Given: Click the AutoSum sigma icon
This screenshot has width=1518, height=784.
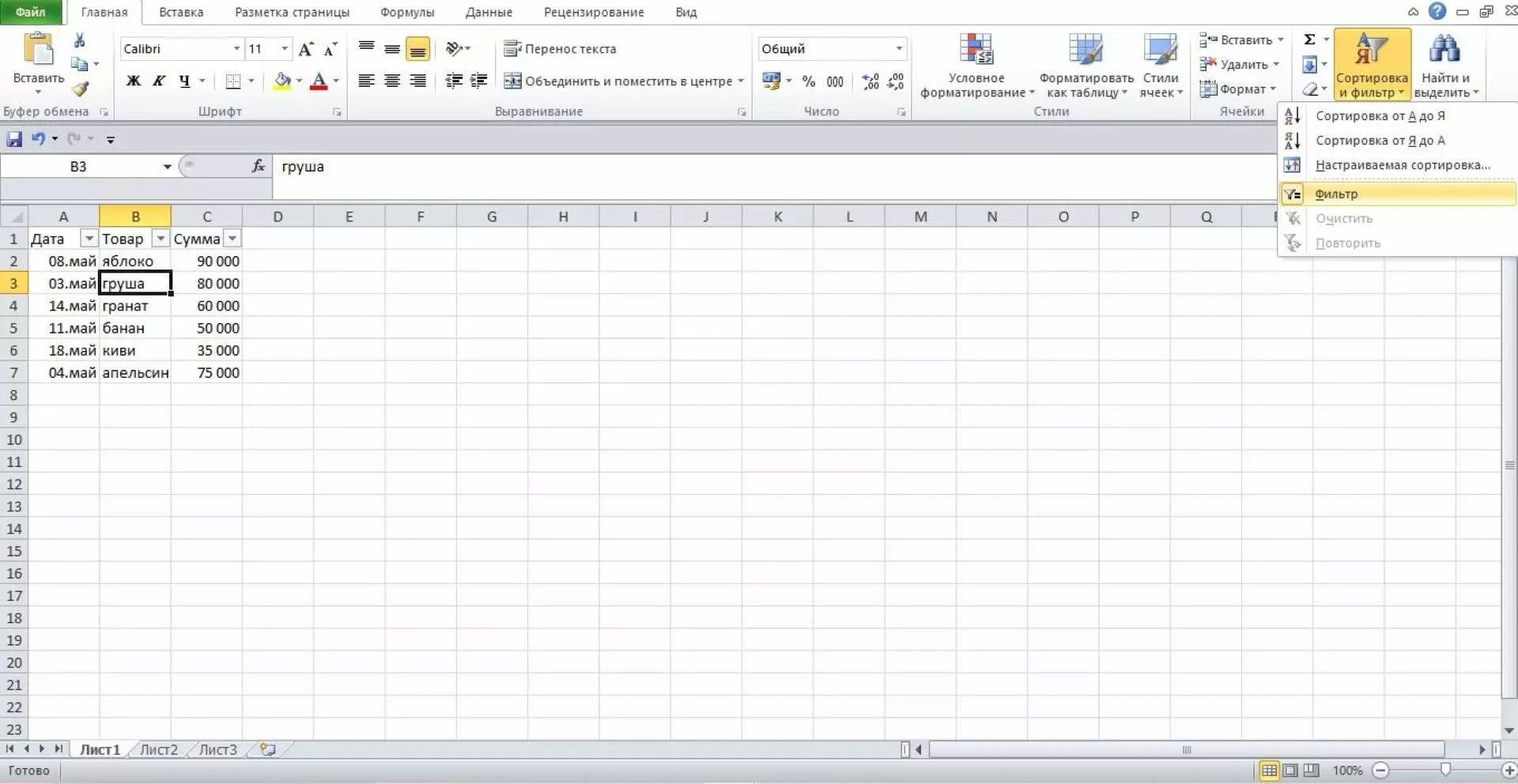Looking at the screenshot, I should (x=1309, y=40).
